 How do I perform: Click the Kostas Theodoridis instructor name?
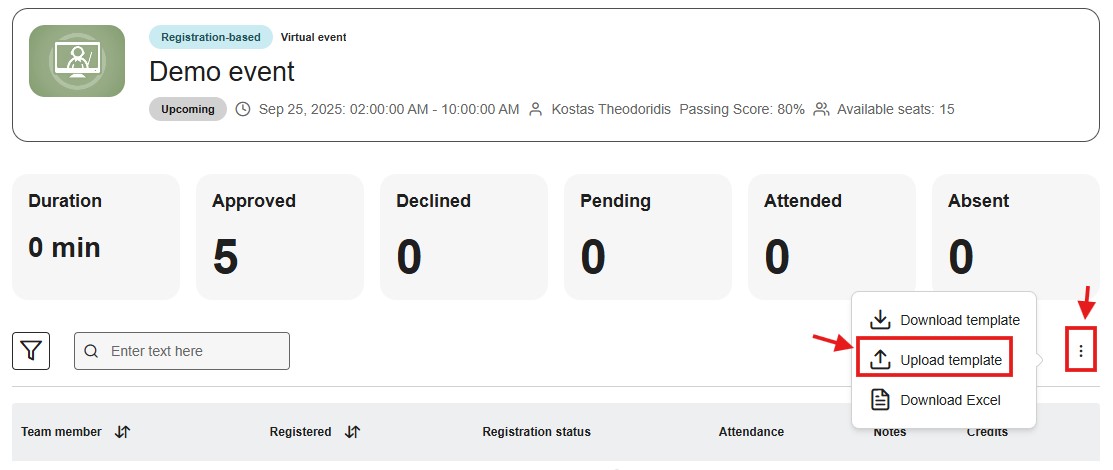pos(611,109)
